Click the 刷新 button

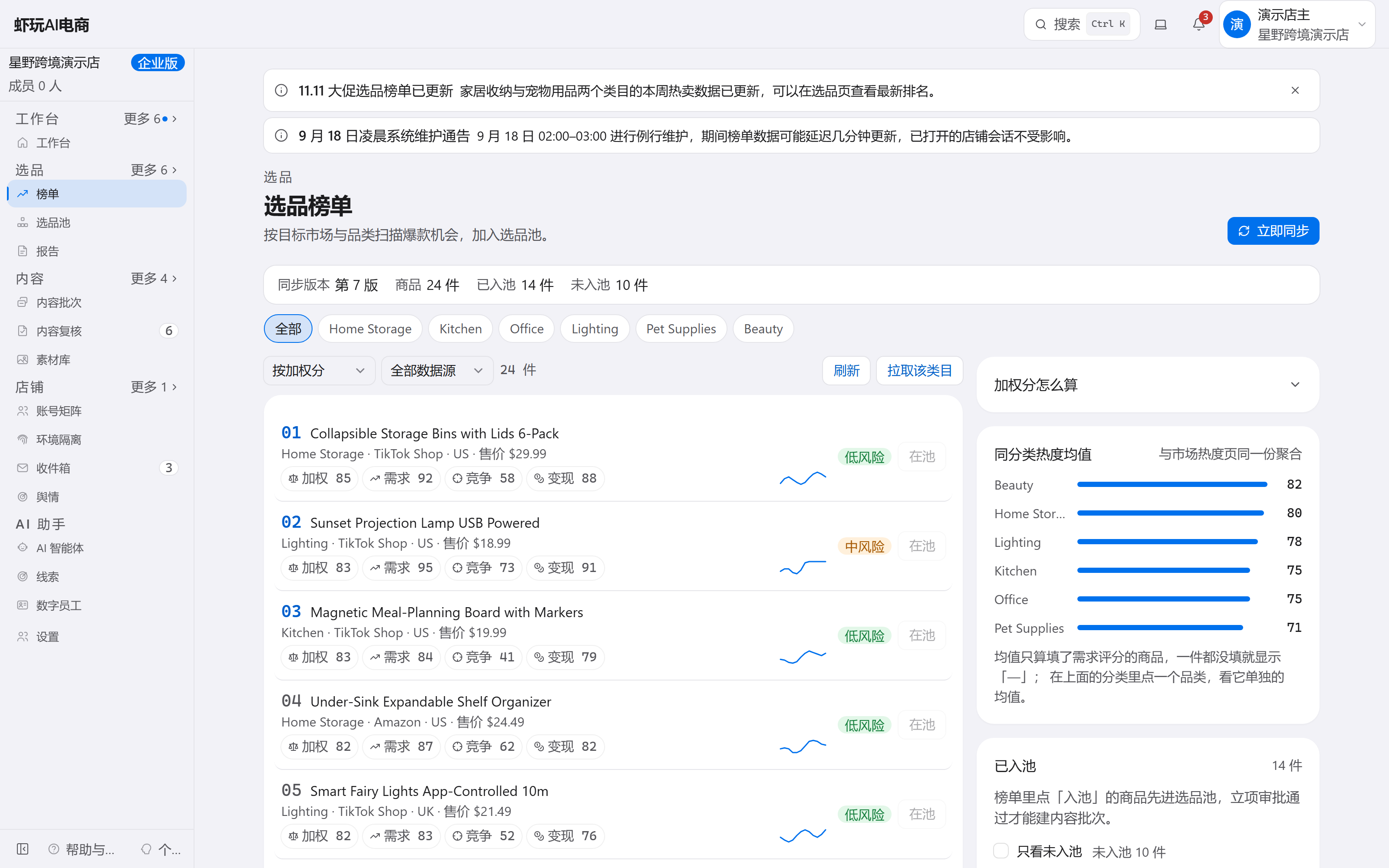click(x=846, y=371)
